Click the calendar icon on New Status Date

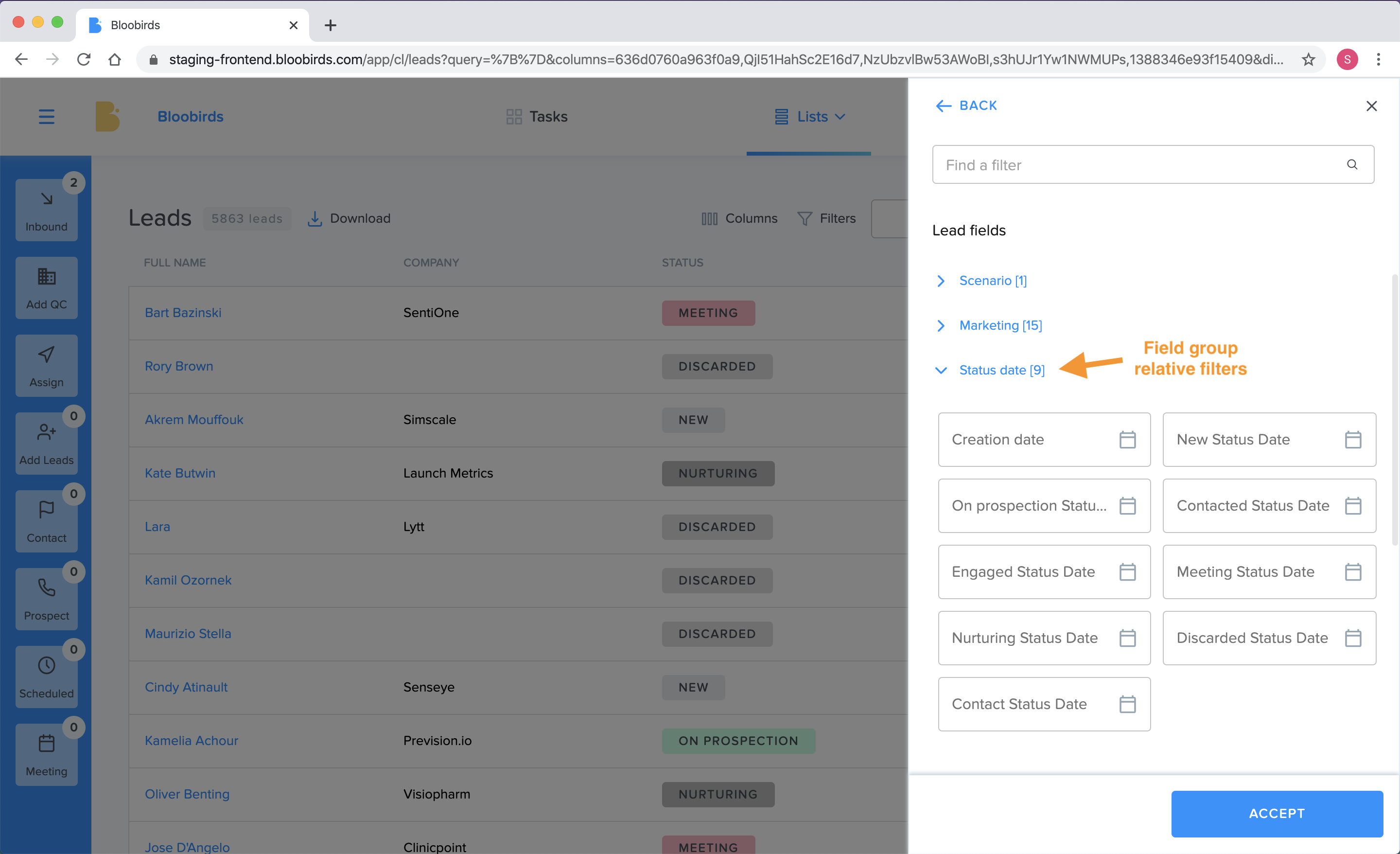click(x=1353, y=440)
